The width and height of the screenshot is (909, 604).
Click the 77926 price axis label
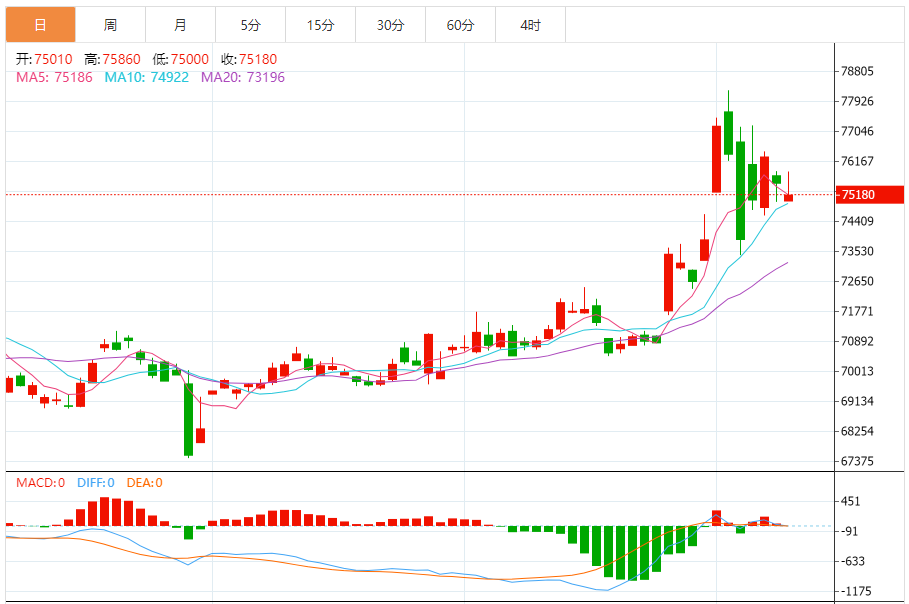point(857,101)
